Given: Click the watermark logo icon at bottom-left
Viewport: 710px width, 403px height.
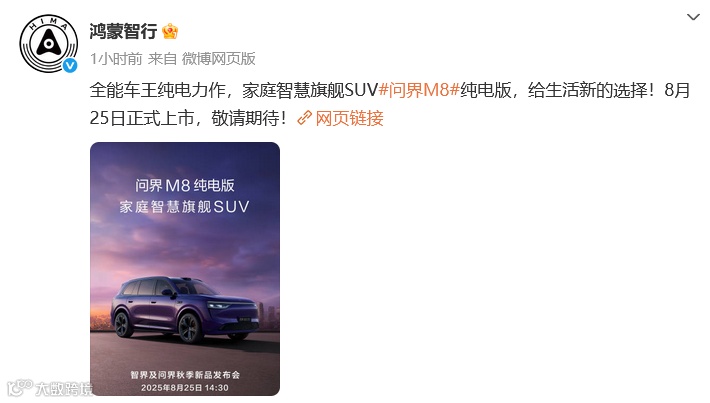Looking at the screenshot, I should (x=19, y=387).
